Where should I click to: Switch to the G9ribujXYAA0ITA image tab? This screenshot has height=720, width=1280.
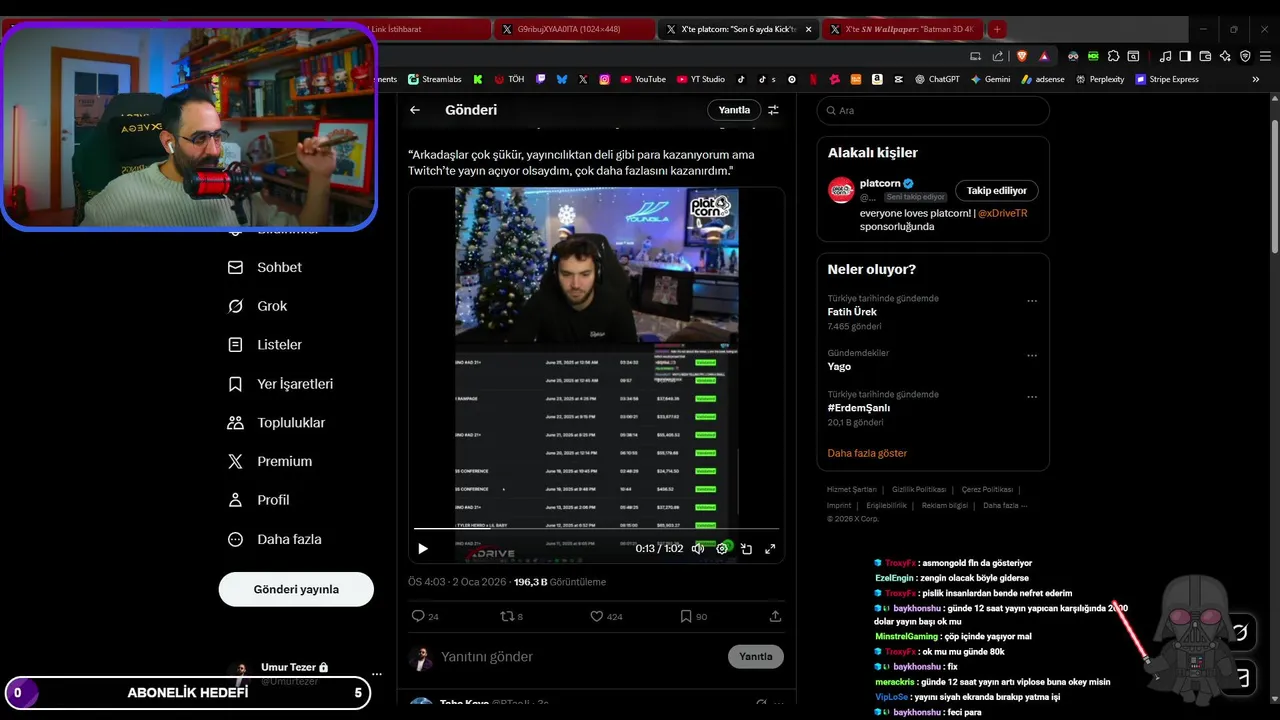[x=574, y=29]
